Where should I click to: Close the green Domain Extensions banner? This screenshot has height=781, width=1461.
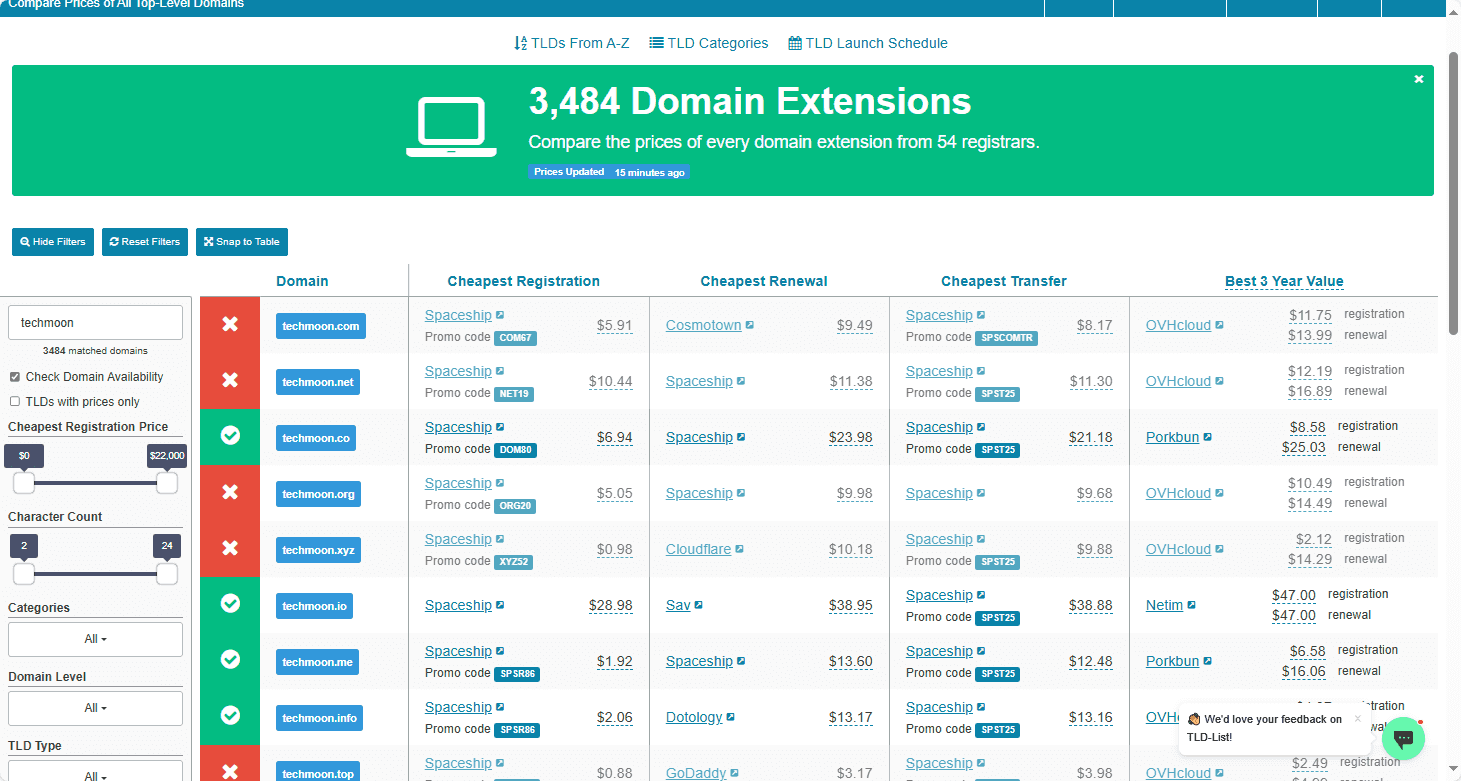point(1418,79)
